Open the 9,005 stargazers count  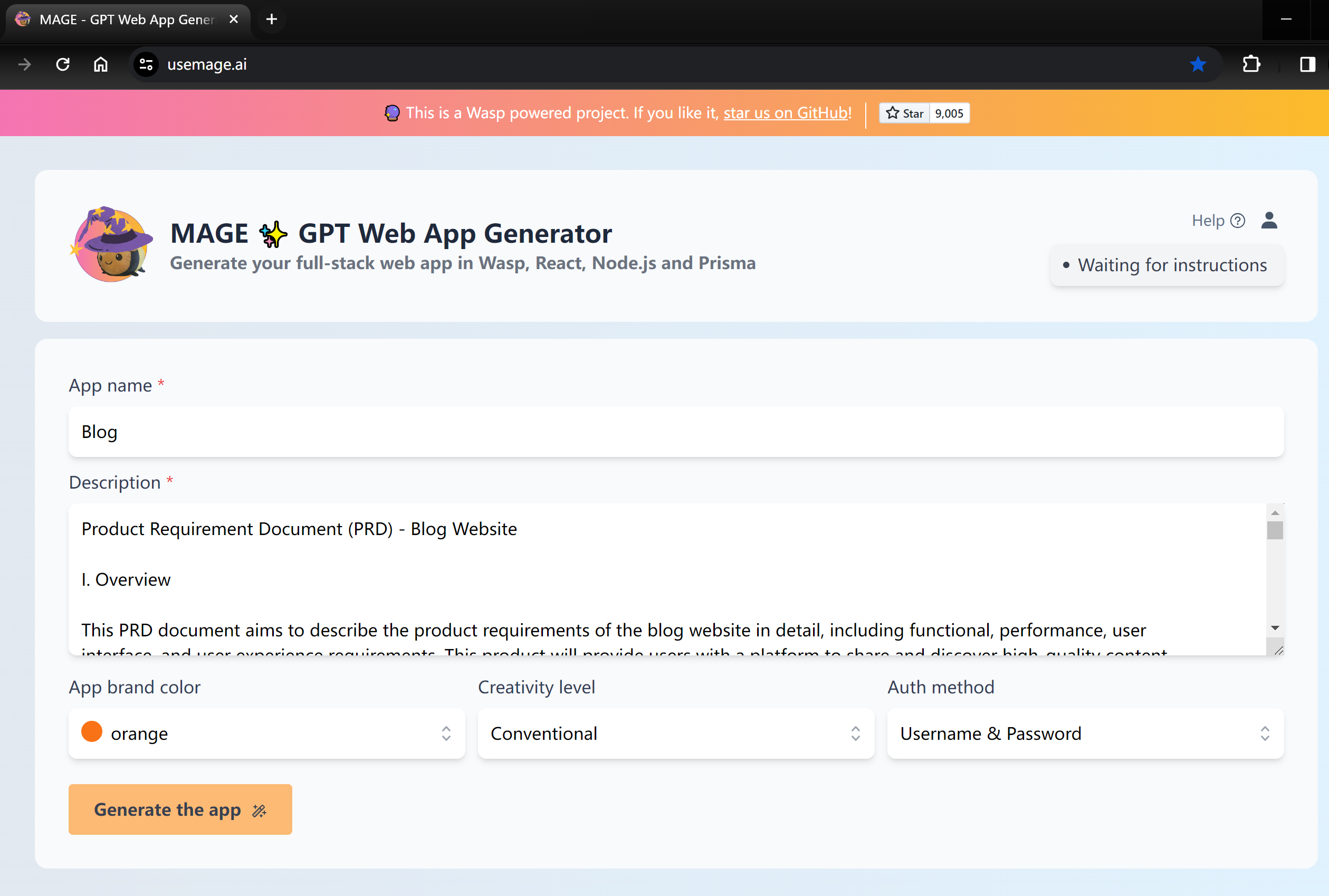point(949,113)
